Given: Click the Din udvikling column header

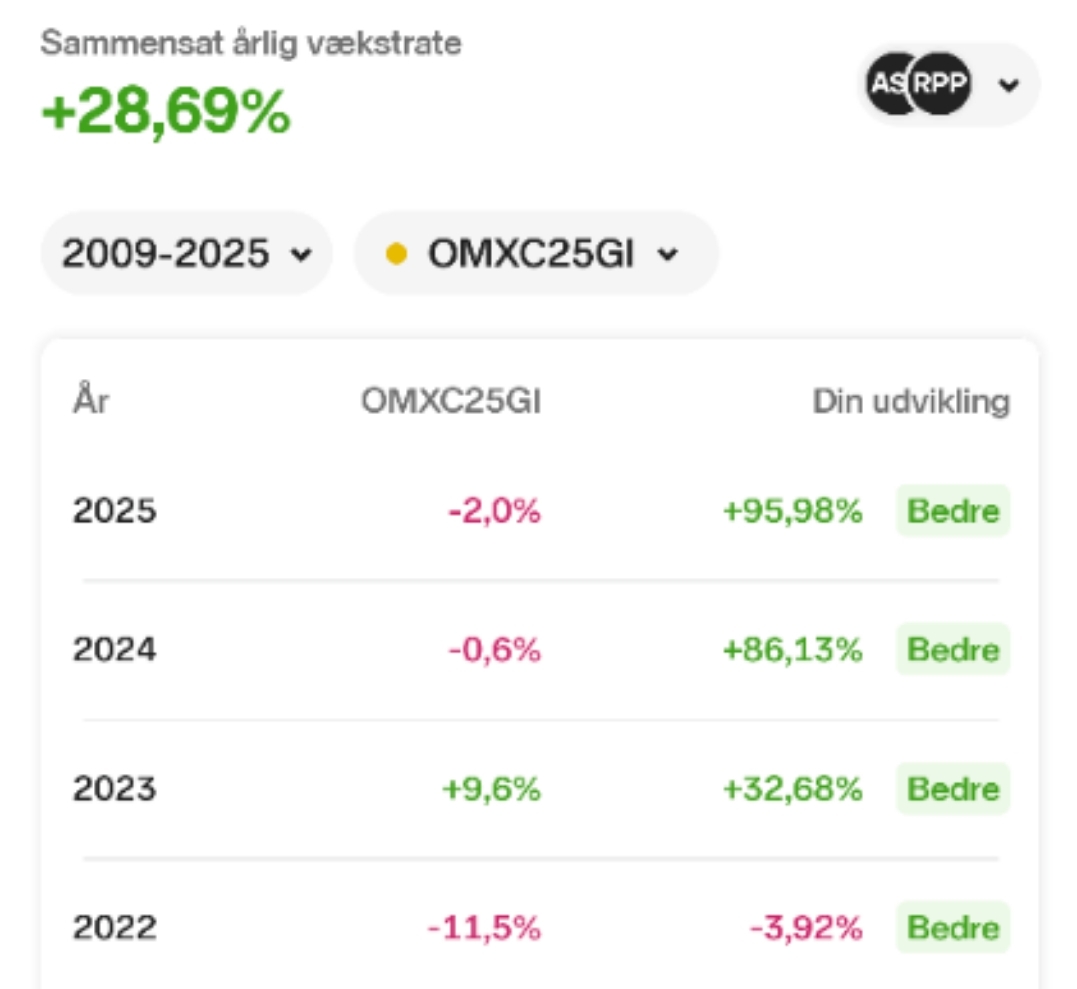Looking at the screenshot, I should (911, 402).
